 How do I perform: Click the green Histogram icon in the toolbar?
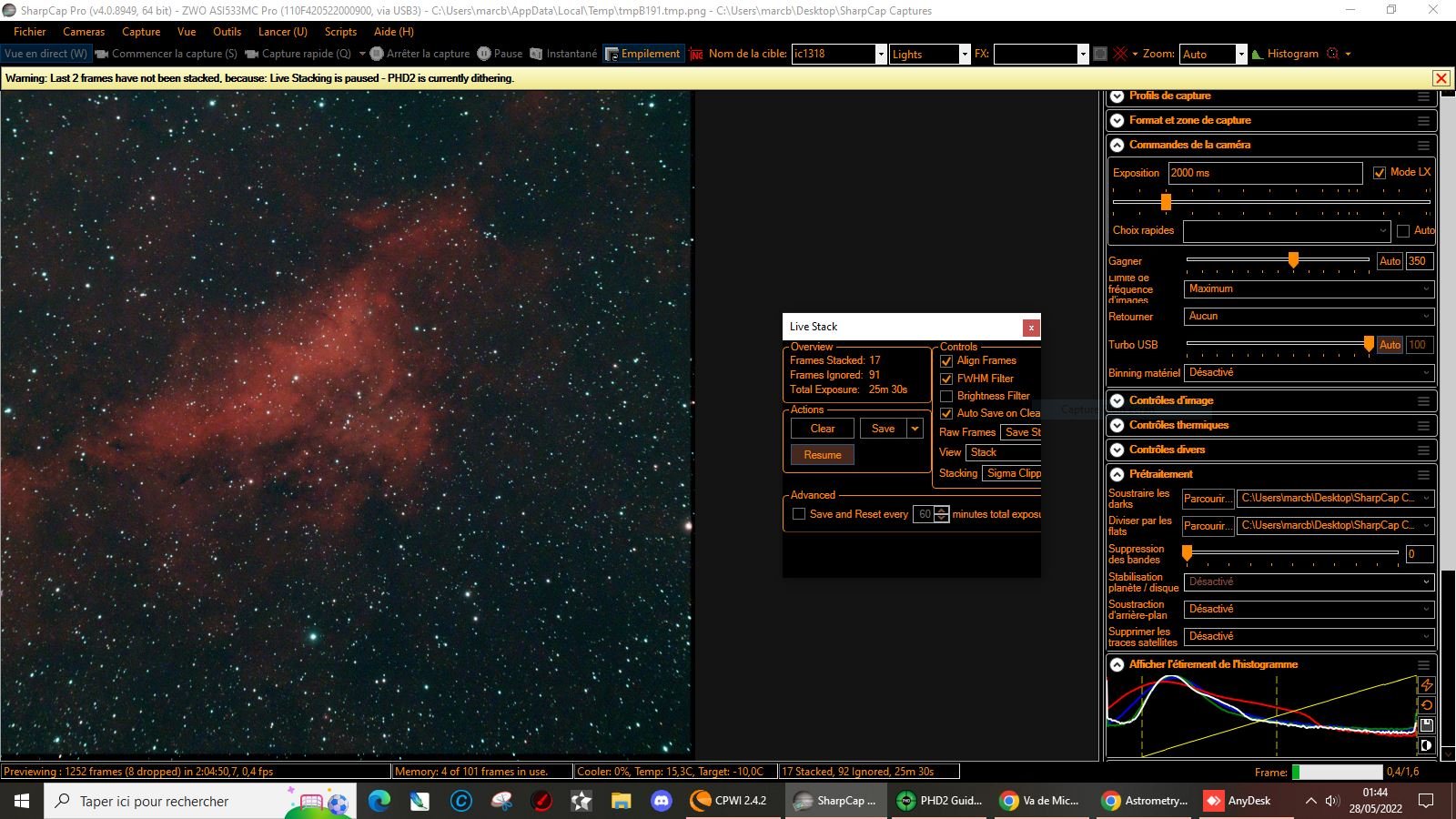coord(1258,54)
